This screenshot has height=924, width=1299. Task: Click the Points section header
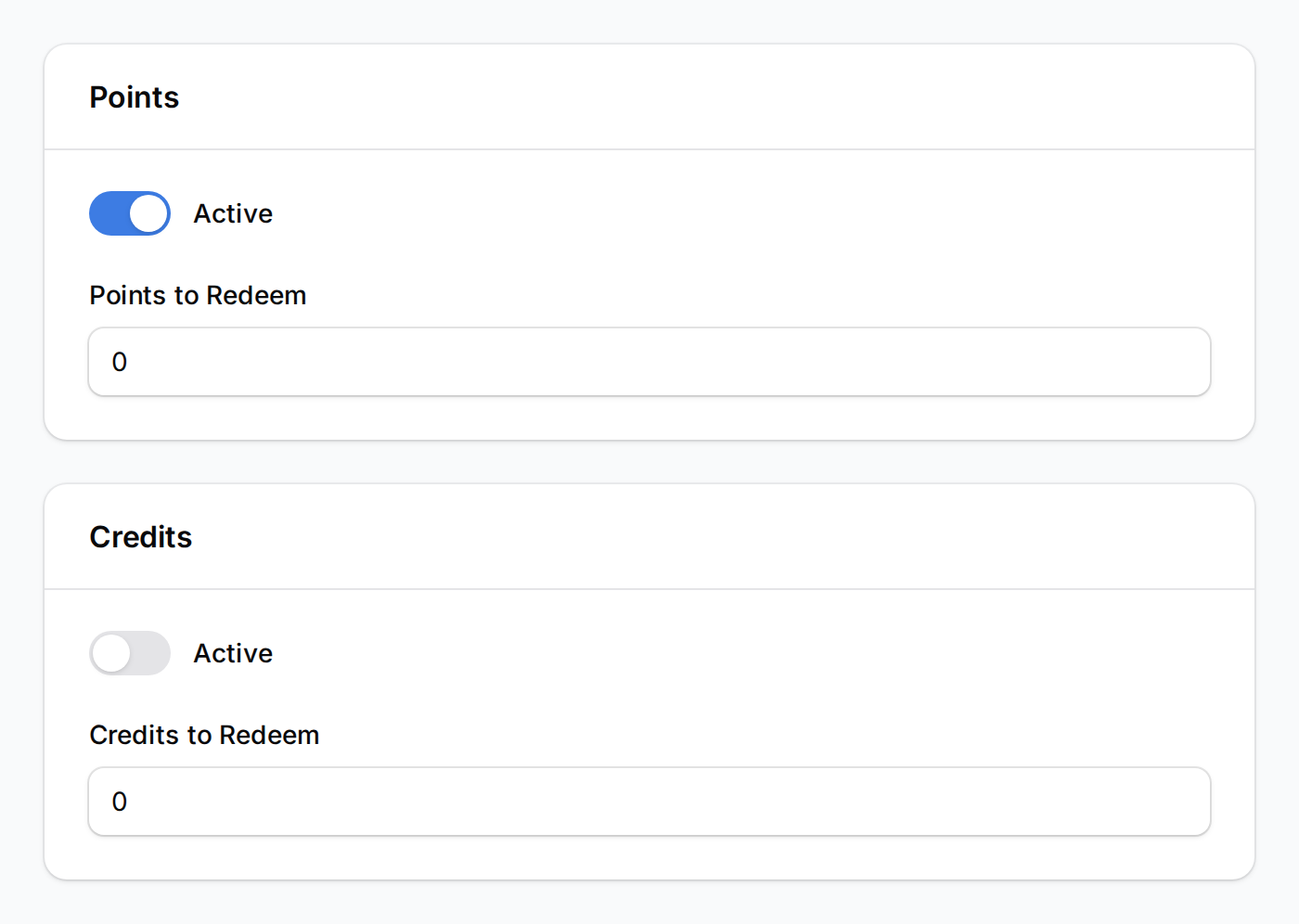(134, 96)
